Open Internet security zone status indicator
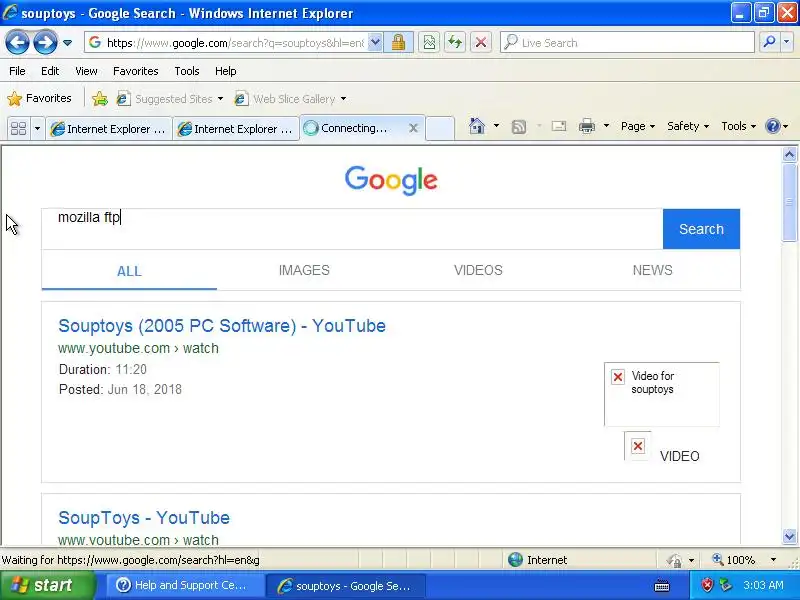The width and height of the screenshot is (800, 600). [538, 560]
